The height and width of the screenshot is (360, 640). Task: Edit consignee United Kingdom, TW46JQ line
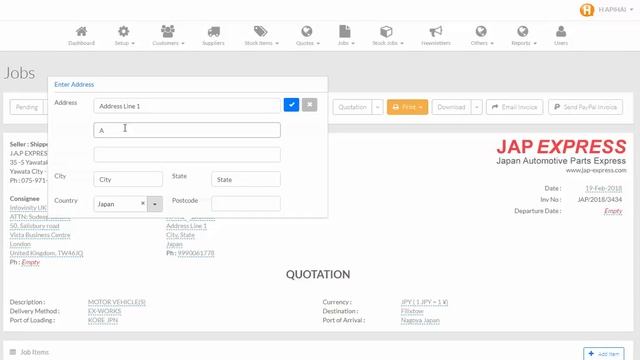point(46,253)
